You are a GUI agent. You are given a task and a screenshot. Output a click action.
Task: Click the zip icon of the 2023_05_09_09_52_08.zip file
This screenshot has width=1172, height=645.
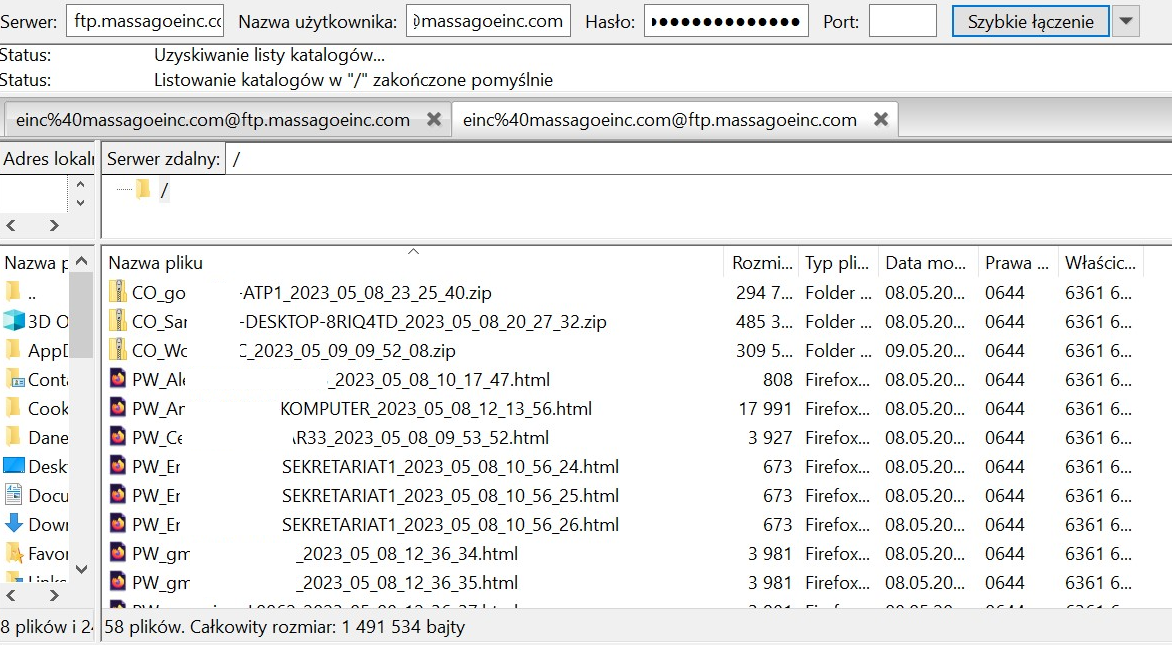pyautogui.click(x=117, y=350)
